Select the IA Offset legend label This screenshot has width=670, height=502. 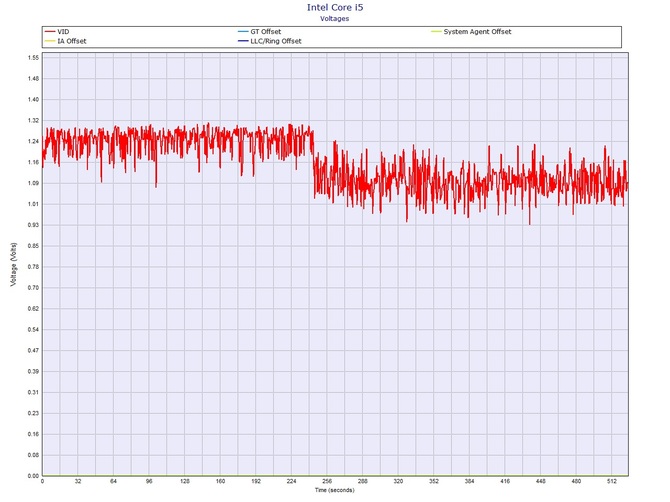[x=72, y=41]
